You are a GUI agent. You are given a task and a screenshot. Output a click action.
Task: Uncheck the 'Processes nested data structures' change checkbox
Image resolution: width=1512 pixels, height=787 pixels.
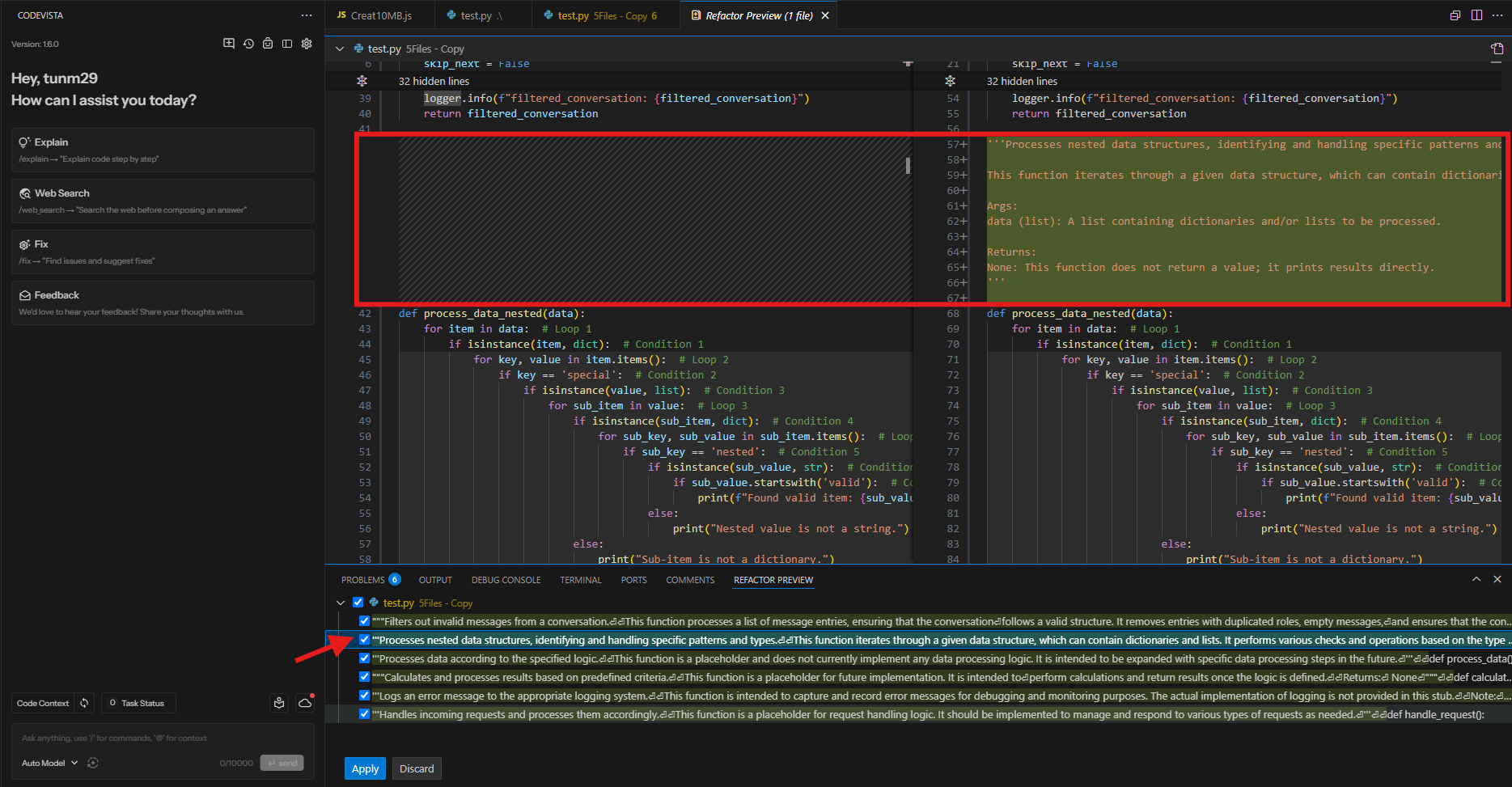pyautogui.click(x=364, y=640)
